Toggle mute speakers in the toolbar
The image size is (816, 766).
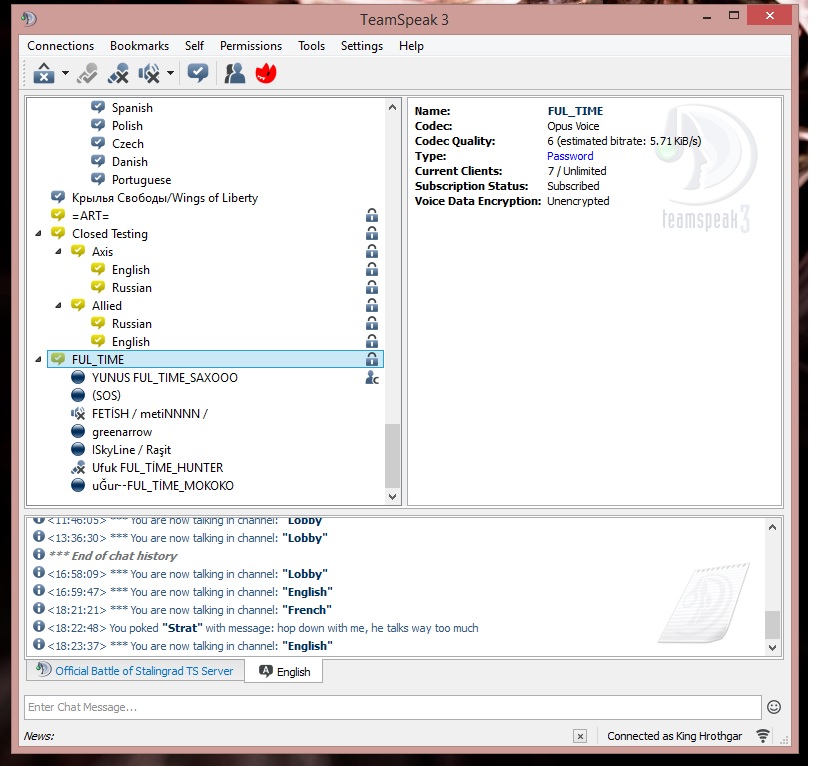point(149,73)
